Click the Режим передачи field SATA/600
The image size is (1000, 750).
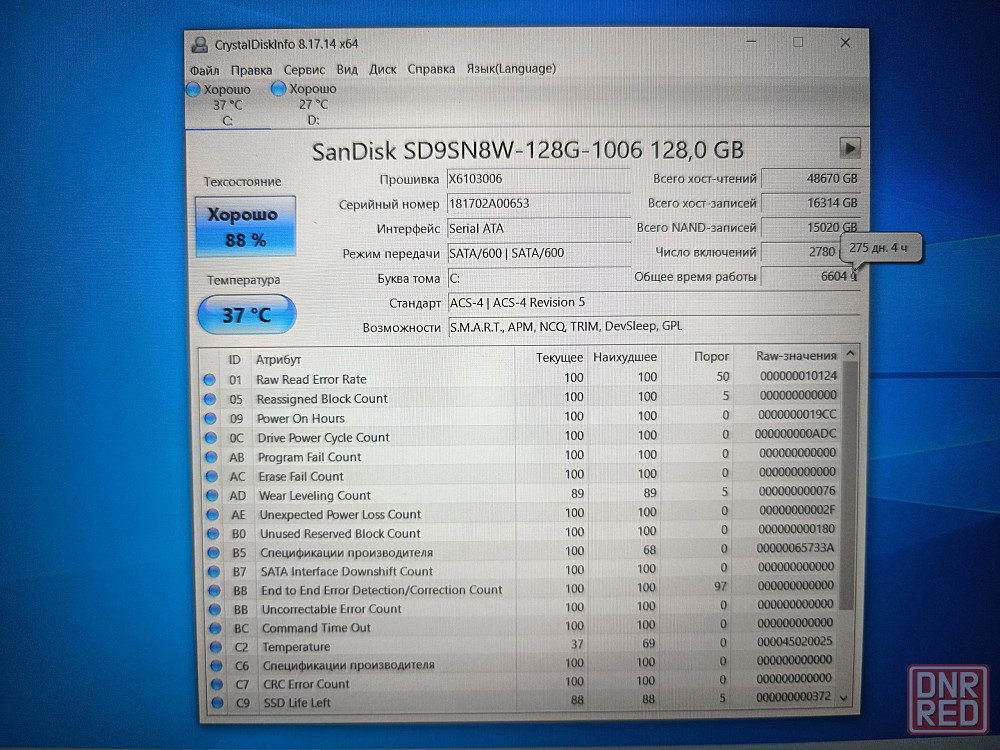point(538,253)
